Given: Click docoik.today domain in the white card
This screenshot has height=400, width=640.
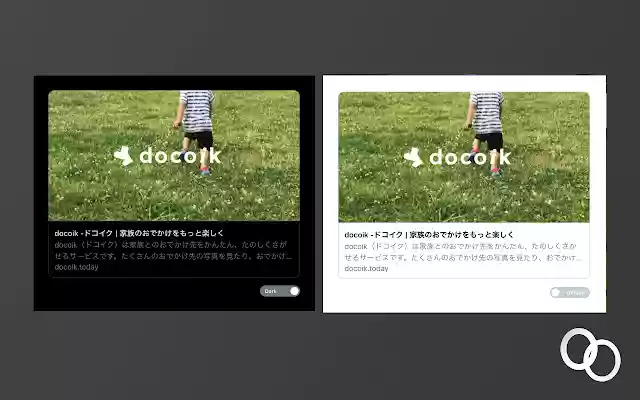Looking at the screenshot, I should click(x=367, y=269).
